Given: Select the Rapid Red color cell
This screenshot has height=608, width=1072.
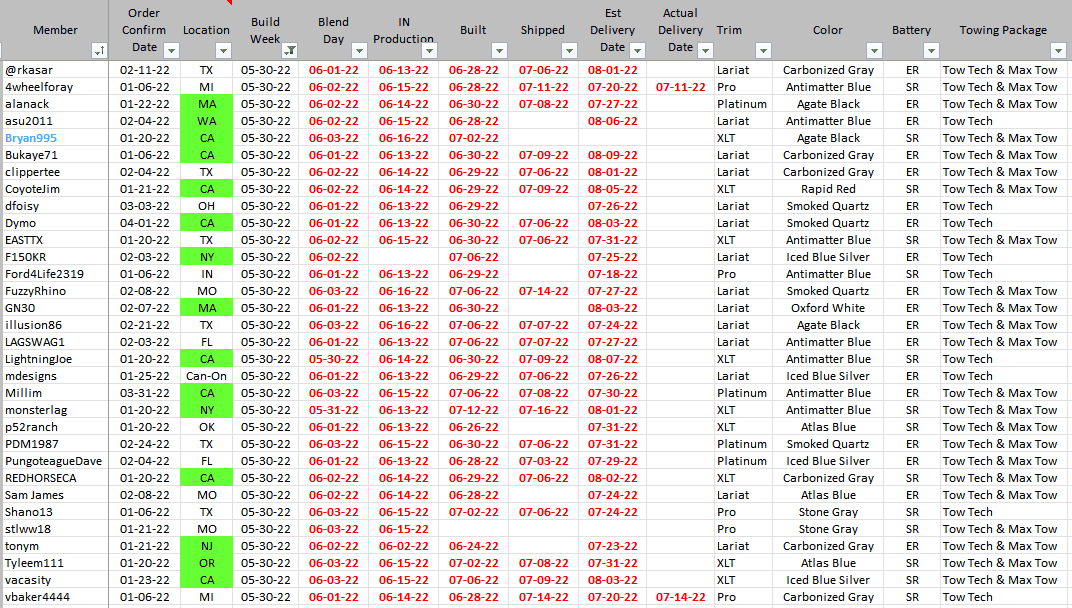Looking at the screenshot, I should pyautogui.click(x=827, y=189).
